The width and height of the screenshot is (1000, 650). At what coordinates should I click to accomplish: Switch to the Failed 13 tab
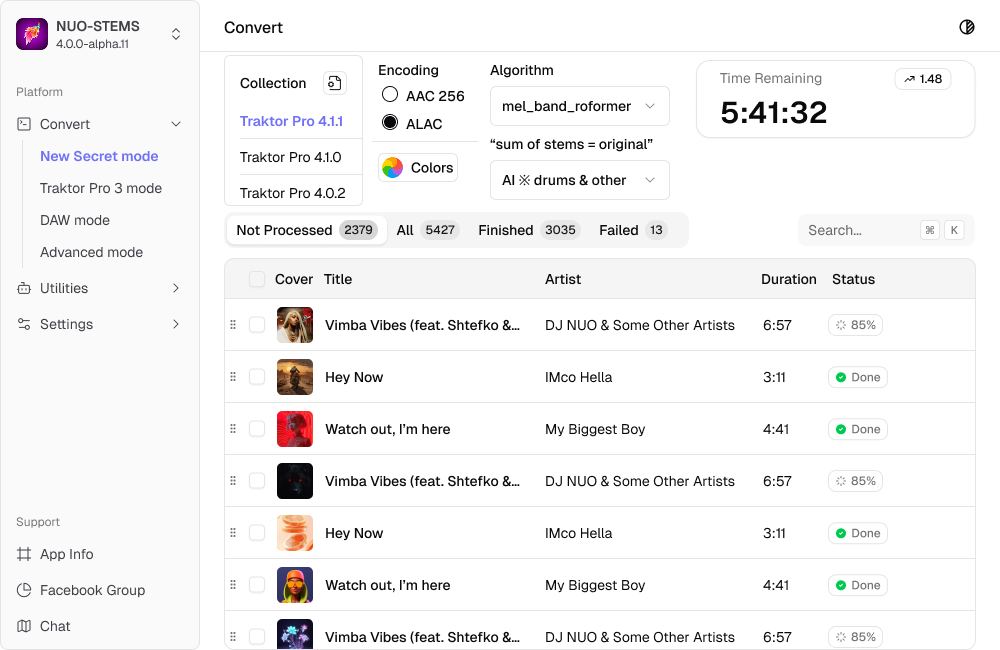633,230
